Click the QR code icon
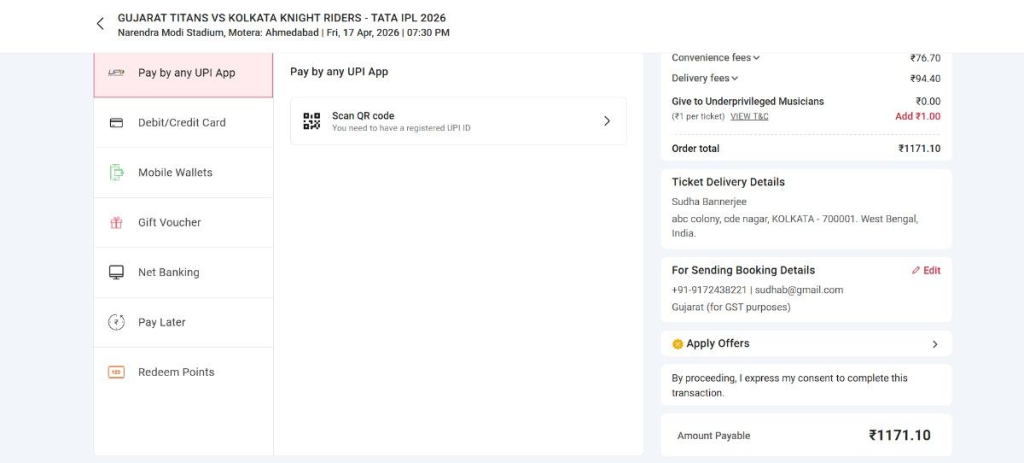Screen dimensions: 1024x463 tap(312, 121)
